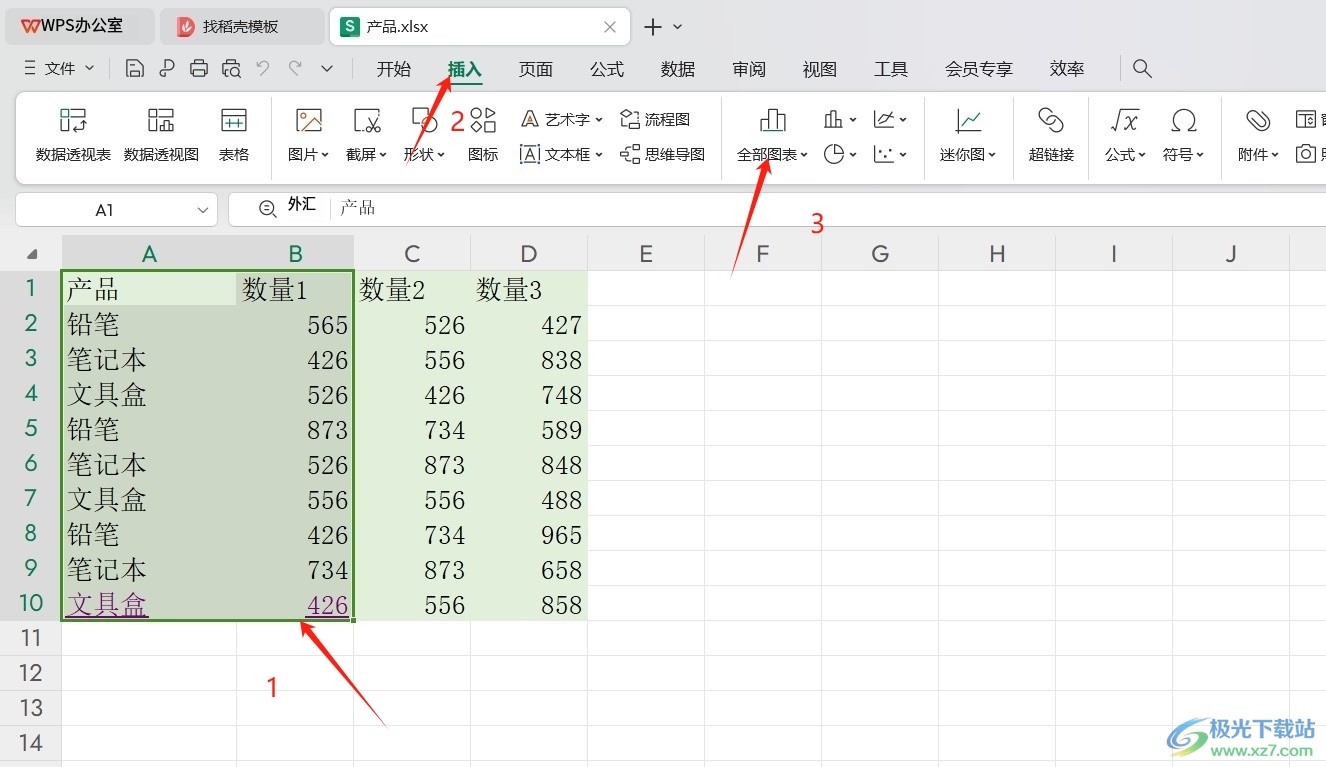The height and width of the screenshot is (767, 1326).
Task: Insert a PivotChart (数据透视图)
Action: (x=161, y=135)
